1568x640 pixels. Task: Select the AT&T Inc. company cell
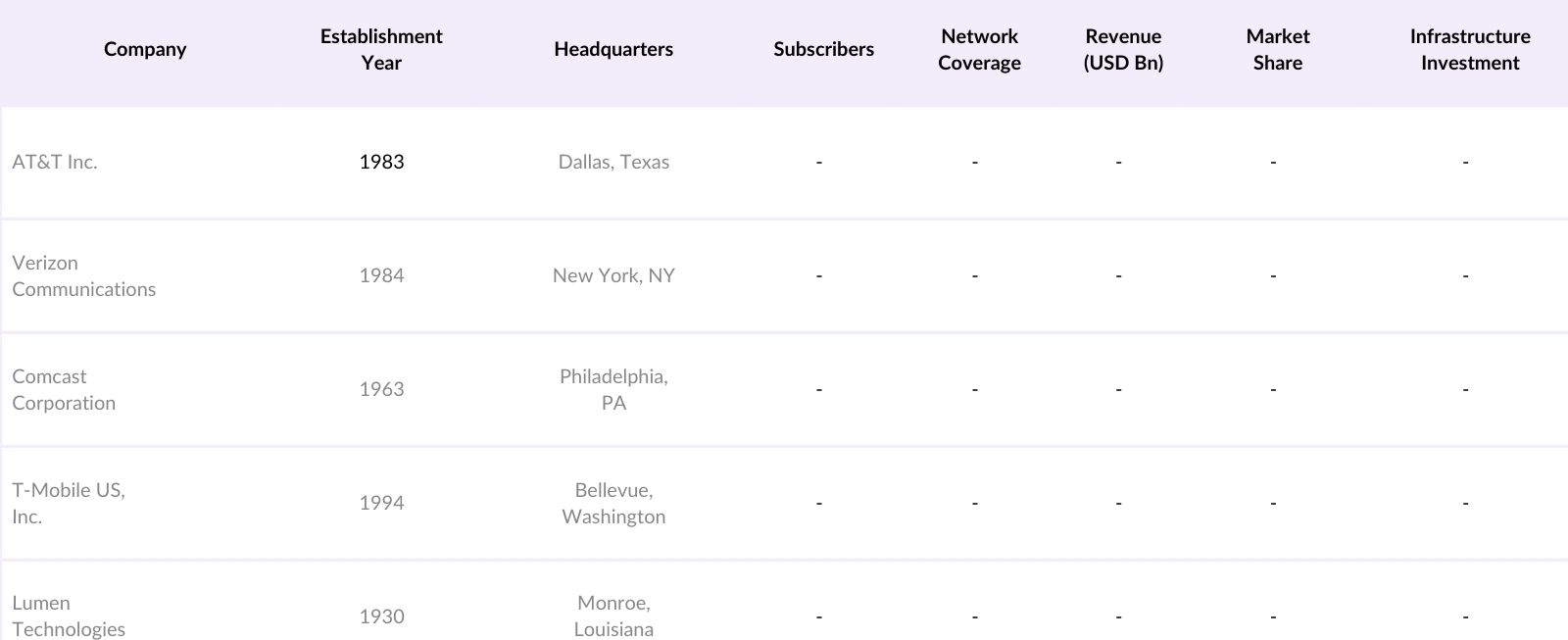point(55,162)
